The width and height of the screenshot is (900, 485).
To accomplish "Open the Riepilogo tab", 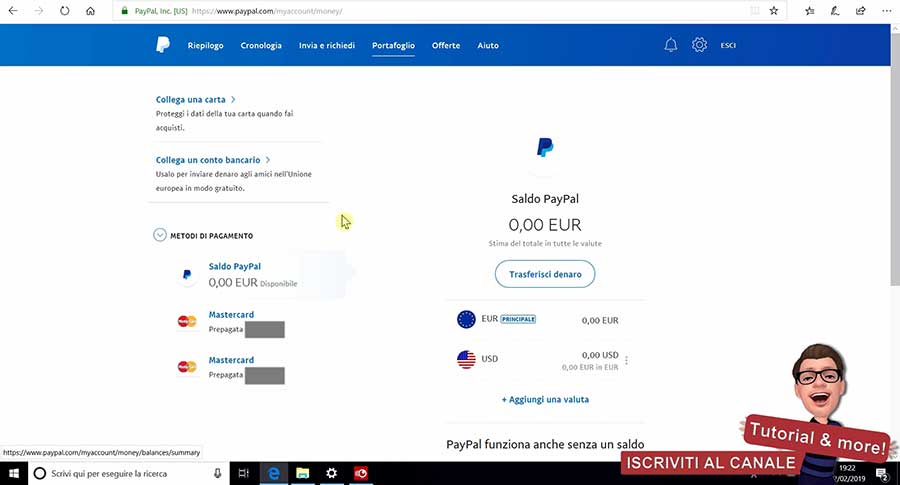I will (205, 45).
